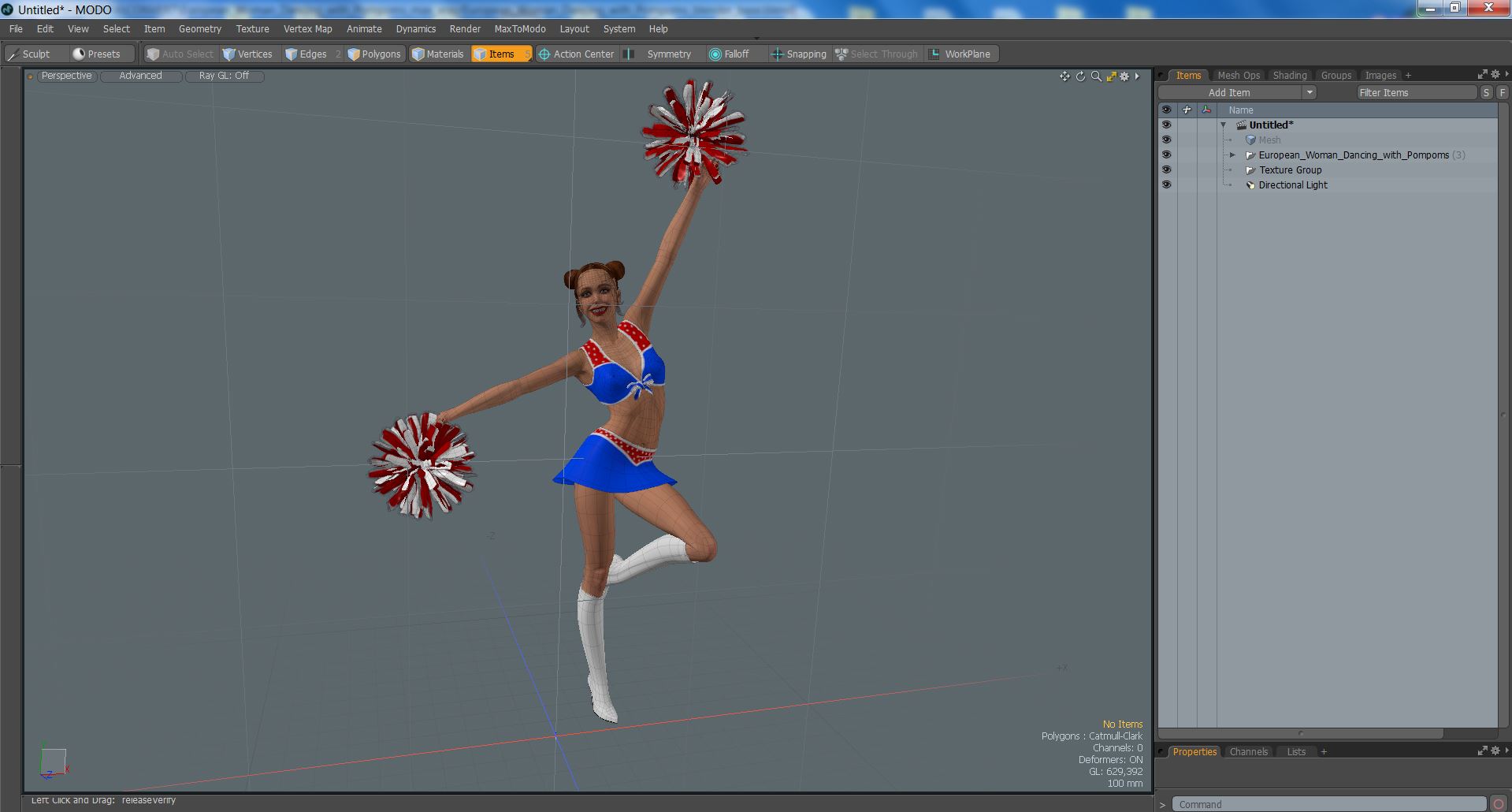Switch to Polygons selection mode
This screenshot has width=1512, height=812.
375,54
